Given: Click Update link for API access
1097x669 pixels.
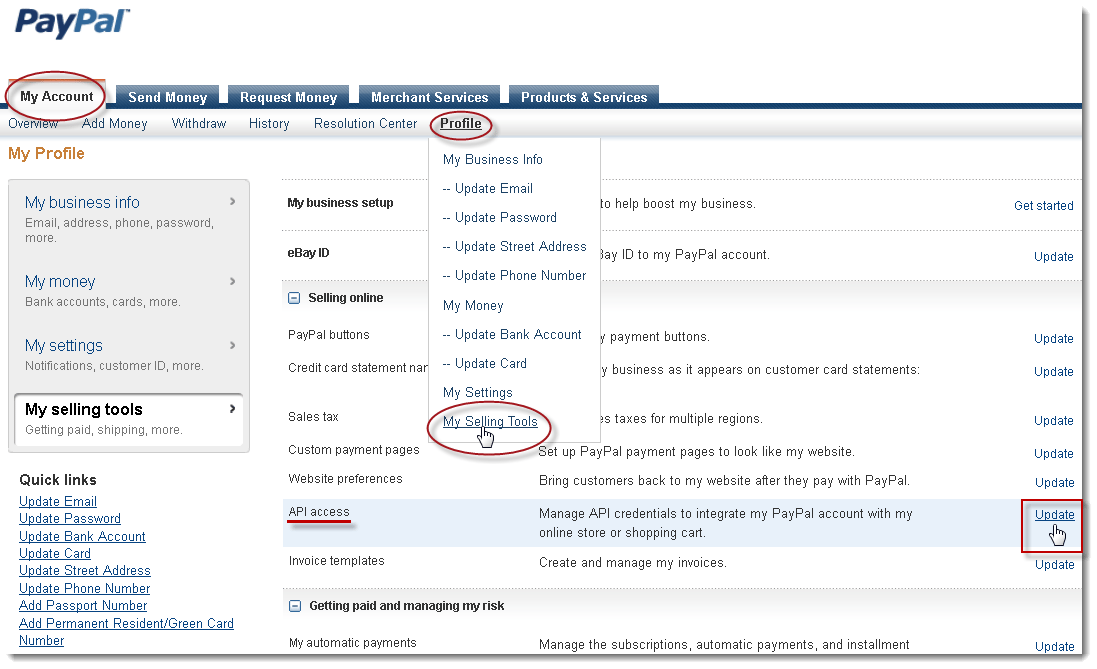Looking at the screenshot, I should pos(1054,515).
